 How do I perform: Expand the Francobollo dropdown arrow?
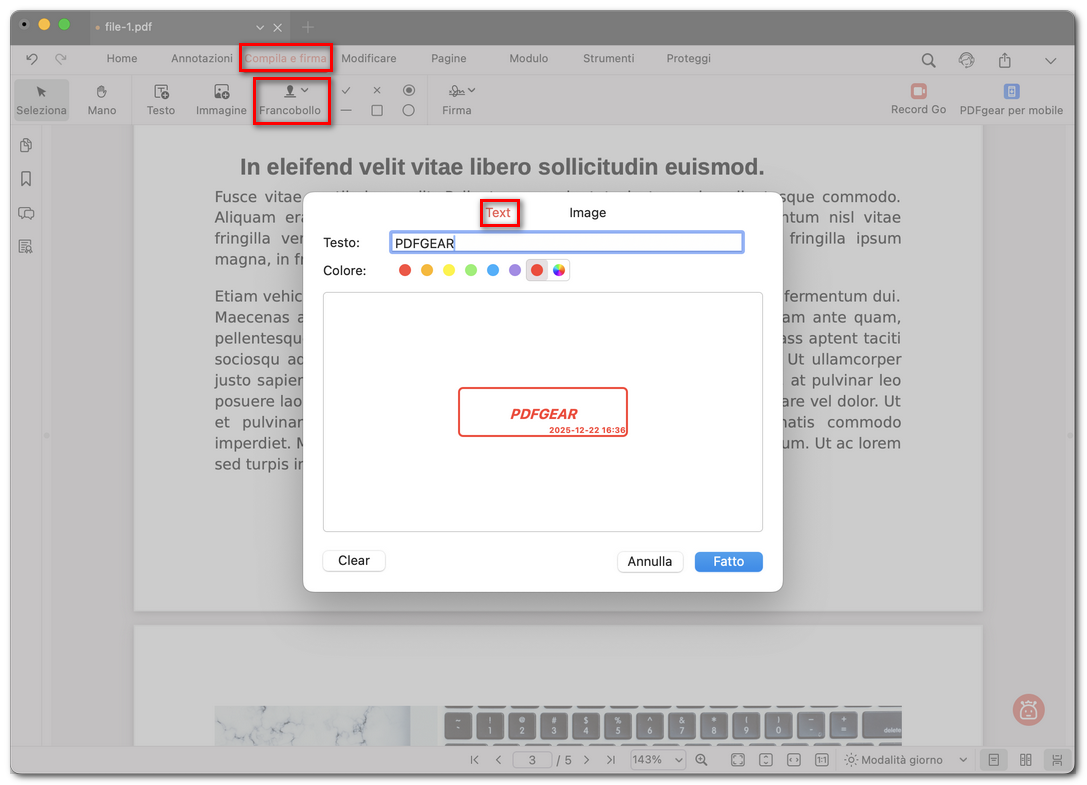click(x=305, y=90)
